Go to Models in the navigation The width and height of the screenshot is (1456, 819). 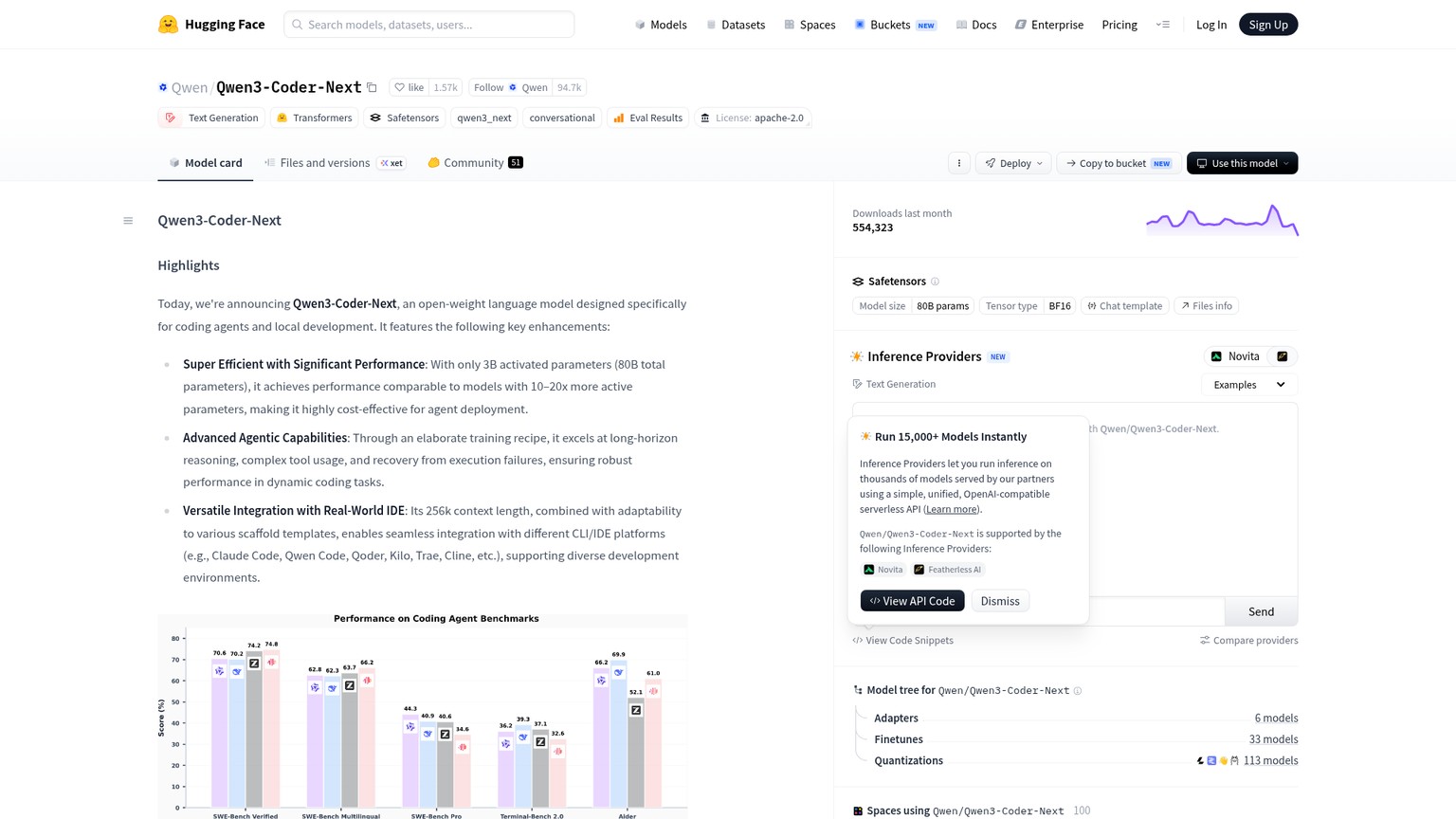[x=661, y=25]
